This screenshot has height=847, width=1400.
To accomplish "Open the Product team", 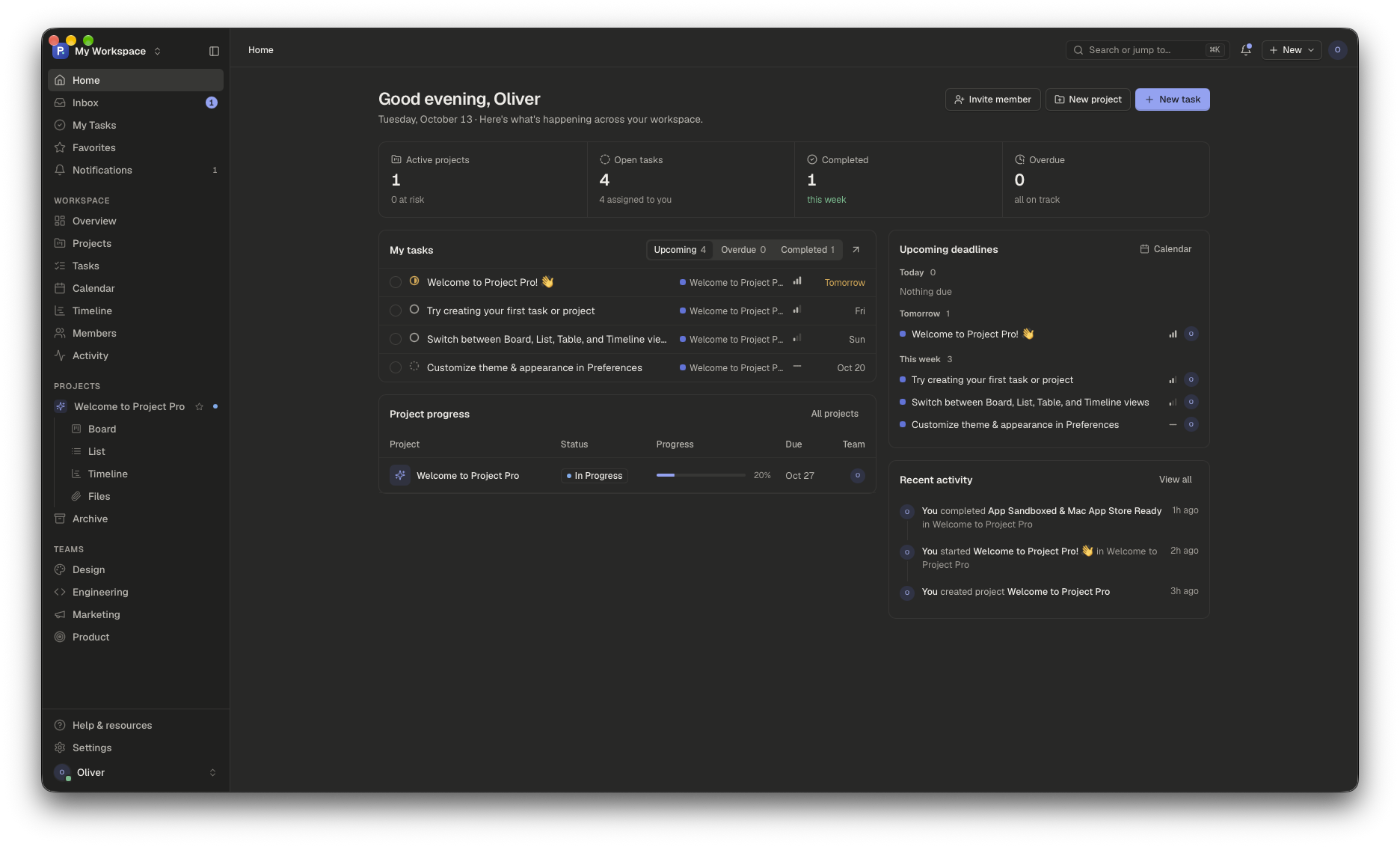I will coord(135,637).
